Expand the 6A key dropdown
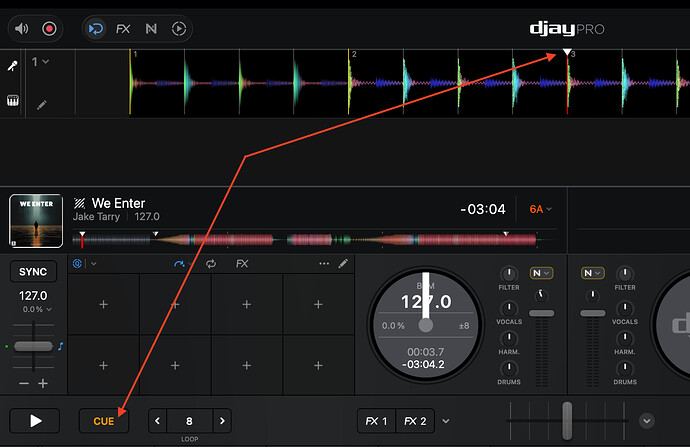Image resolution: width=690 pixels, height=447 pixels. (x=540, y=209)
